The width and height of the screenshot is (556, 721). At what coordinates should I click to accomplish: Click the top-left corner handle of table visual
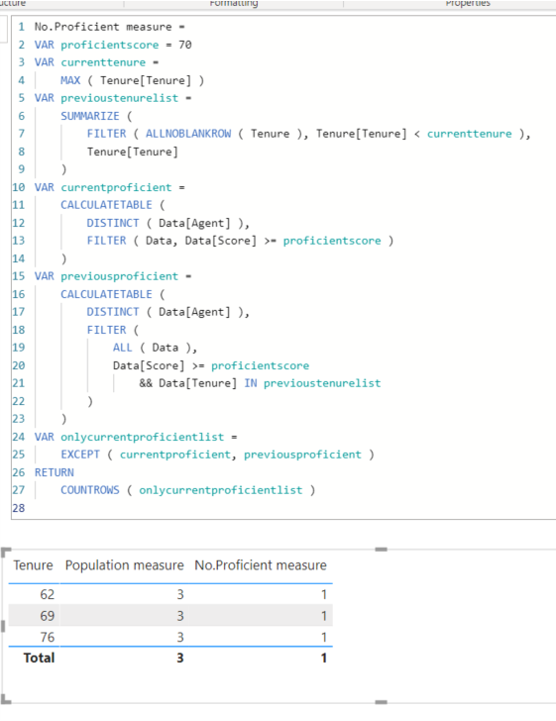click(6, 551)
